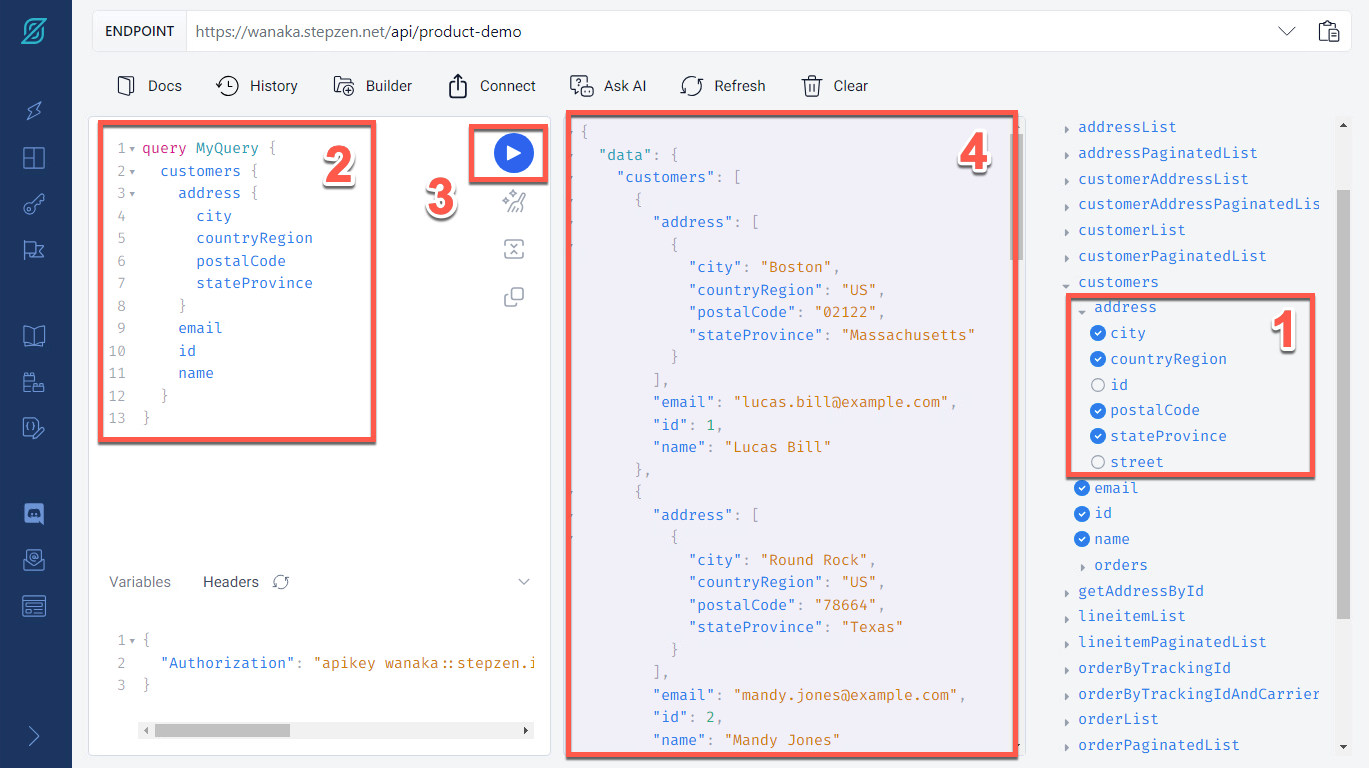Image resolution: width=1369 pixels, height=768 pixels.
Task: Enable the street field checkbox
Action: pyautogui.click(x=1098, y=462)
